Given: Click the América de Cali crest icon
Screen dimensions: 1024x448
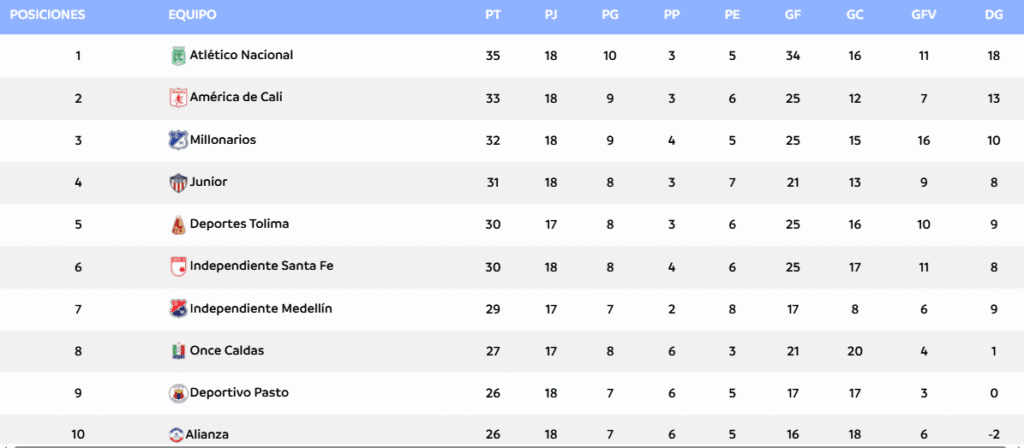Looking at the screenshot, I should point(178,98).
